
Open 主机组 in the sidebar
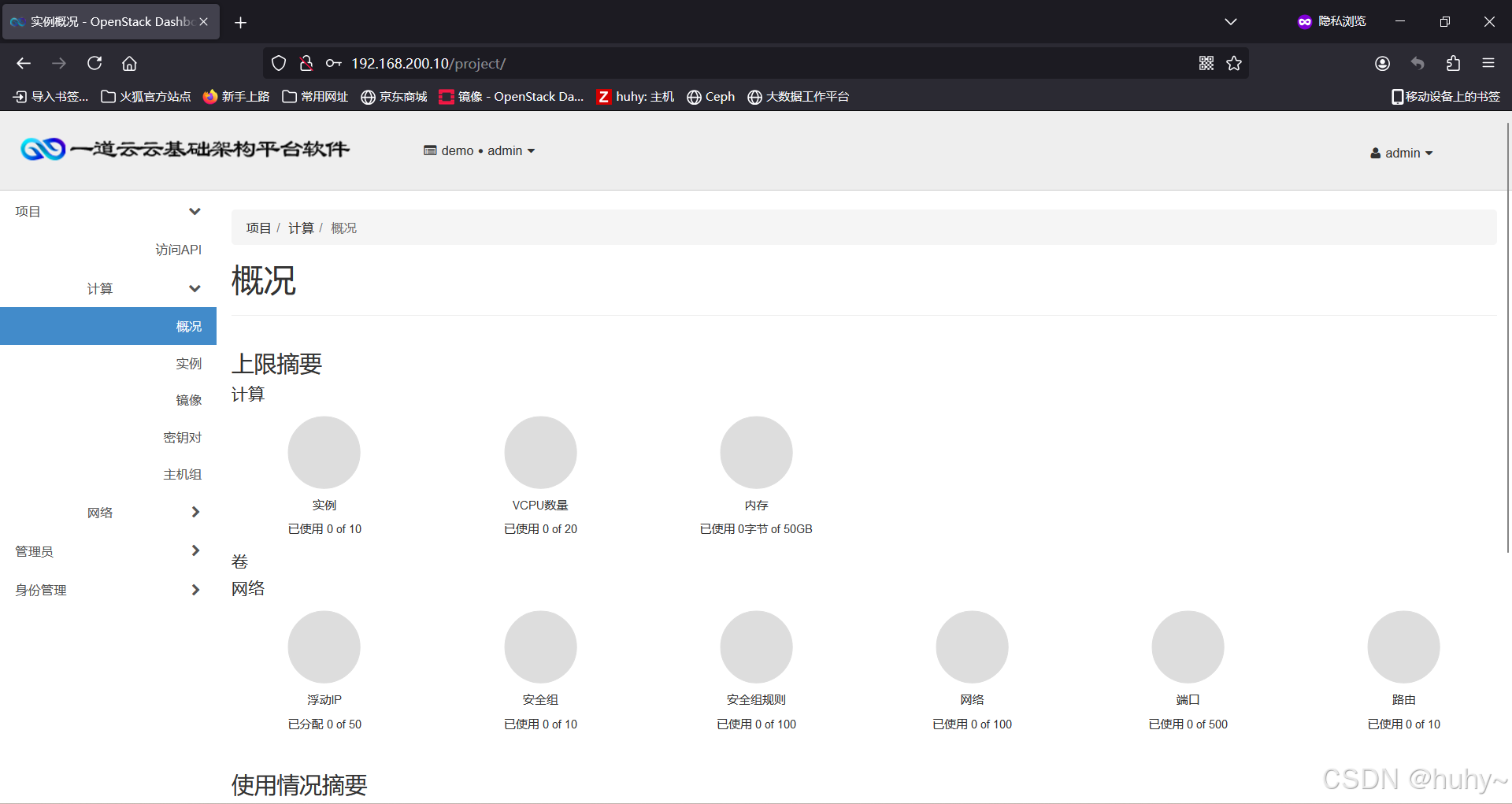(x=182, y=474)
